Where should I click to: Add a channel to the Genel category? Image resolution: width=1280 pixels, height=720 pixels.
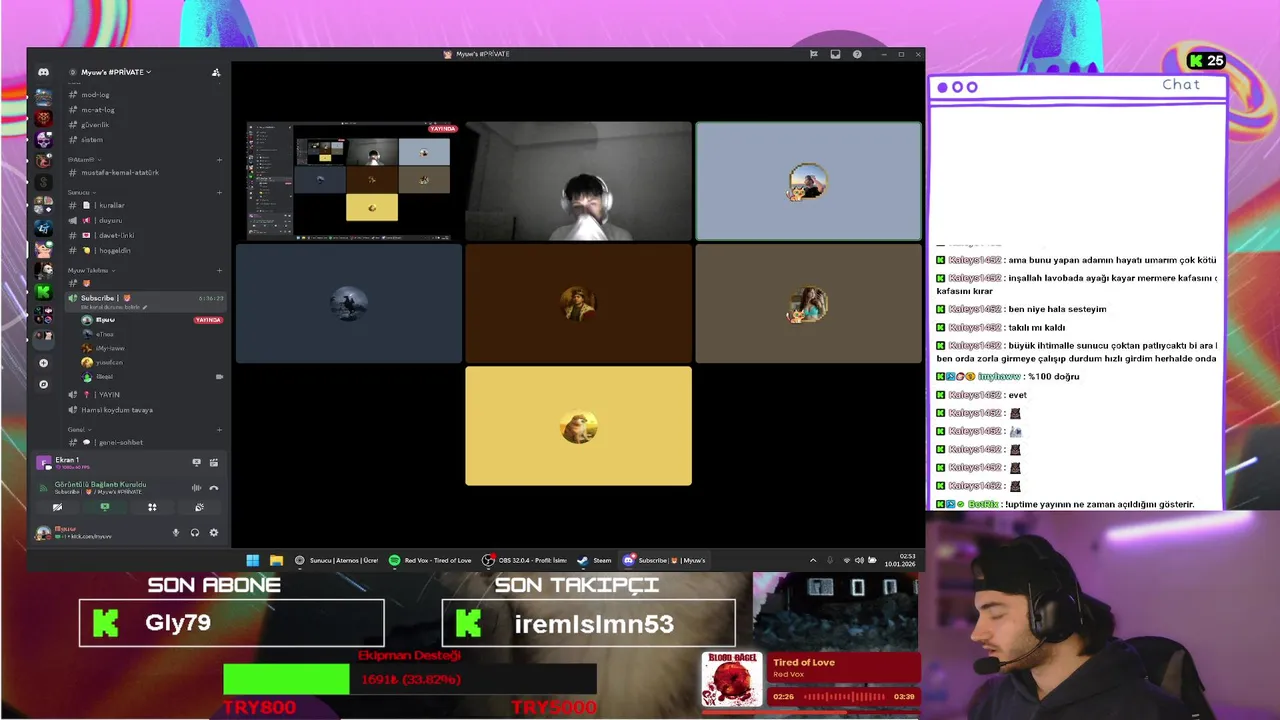[219, 429]
